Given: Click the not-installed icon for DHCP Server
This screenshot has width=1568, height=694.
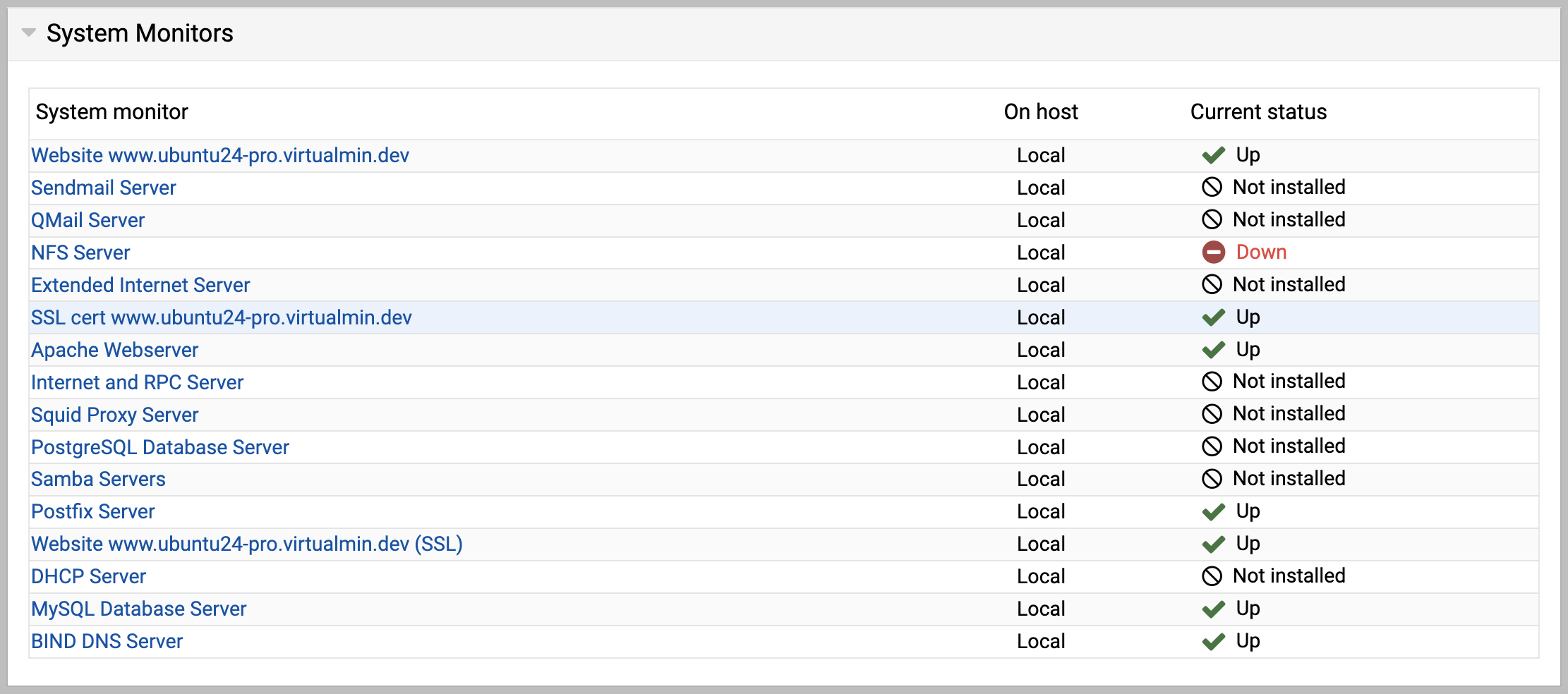Looking at the screenshot, I should (x=1212, y=576).
